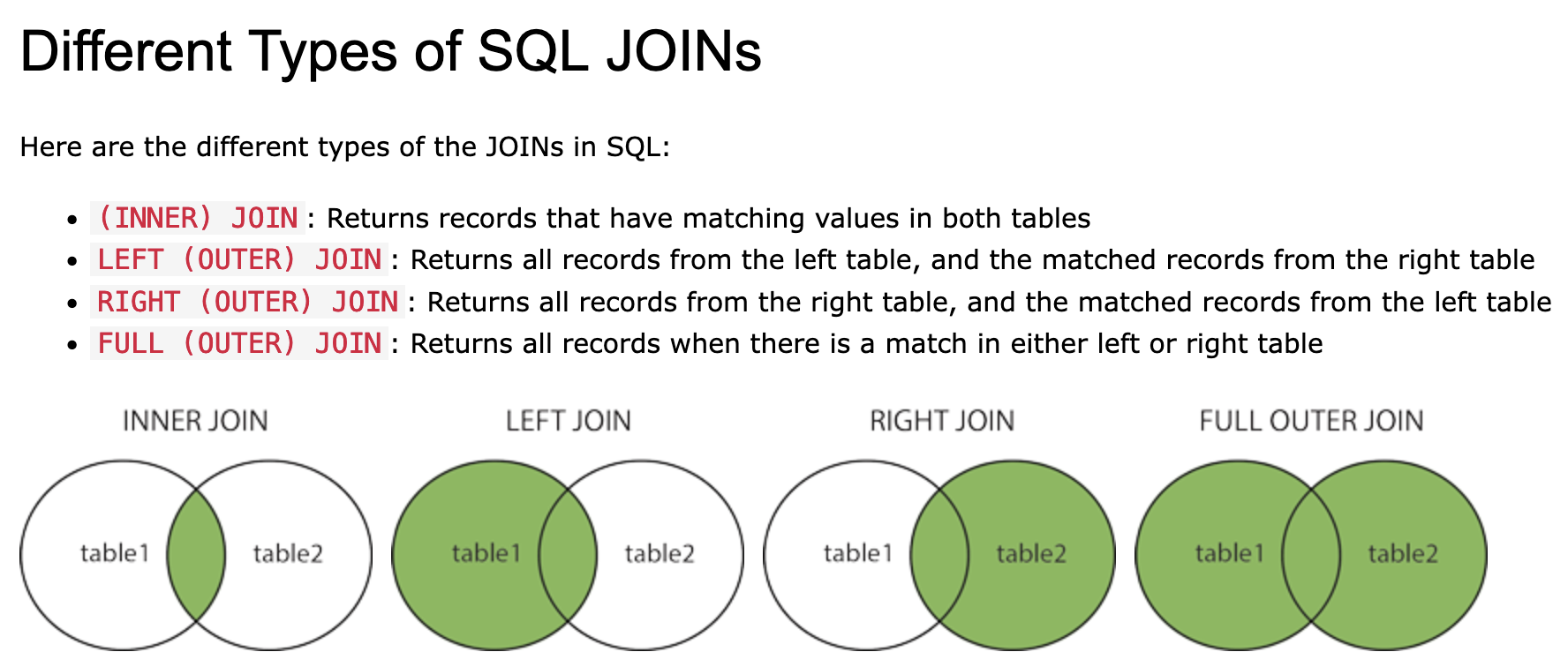Click the overlap area in LEFT JOIN diagram
The image size is (1568, 667).
pyautogui.click(x=568, y=554)
